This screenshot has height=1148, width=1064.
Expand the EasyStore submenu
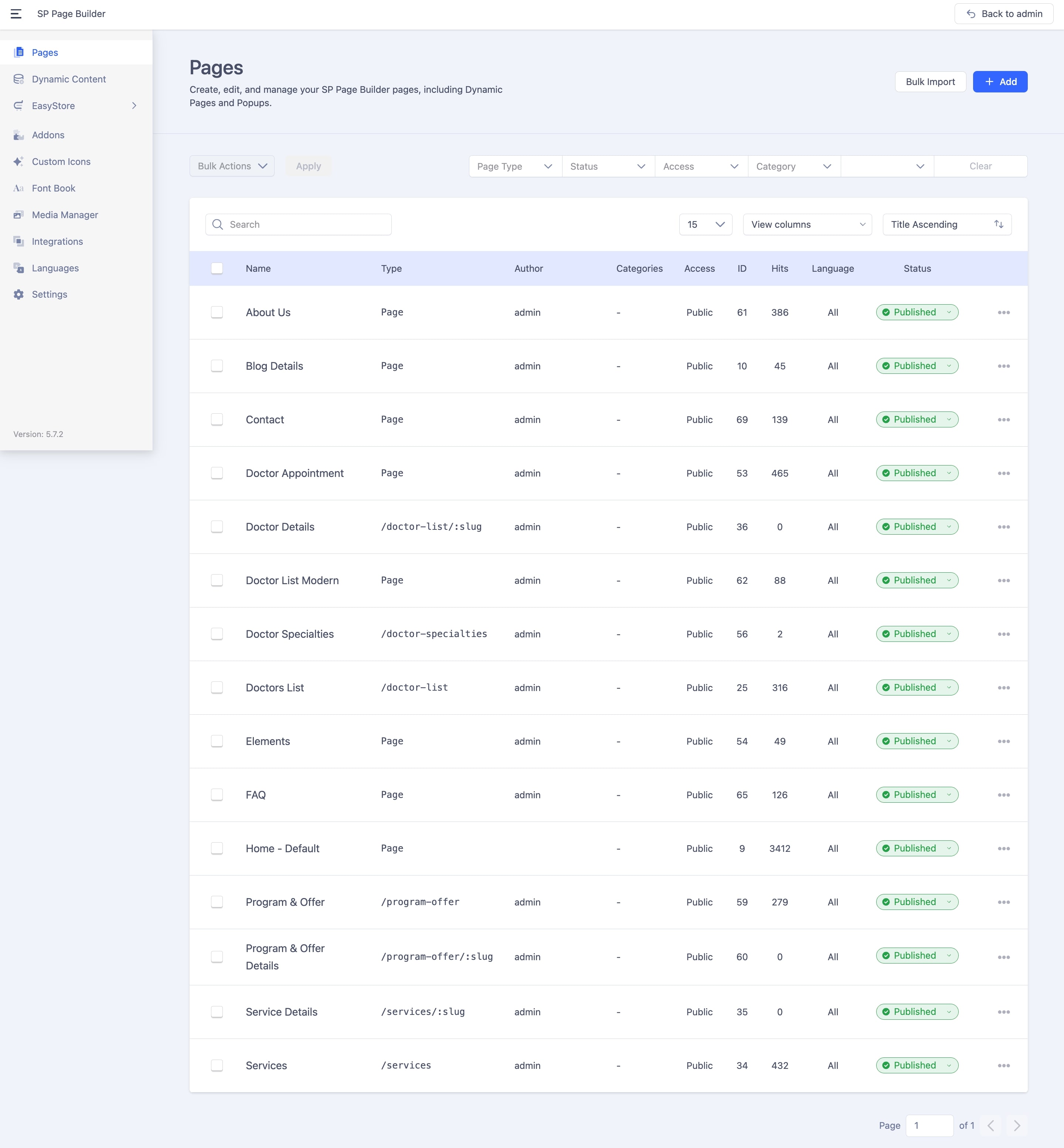133,106
